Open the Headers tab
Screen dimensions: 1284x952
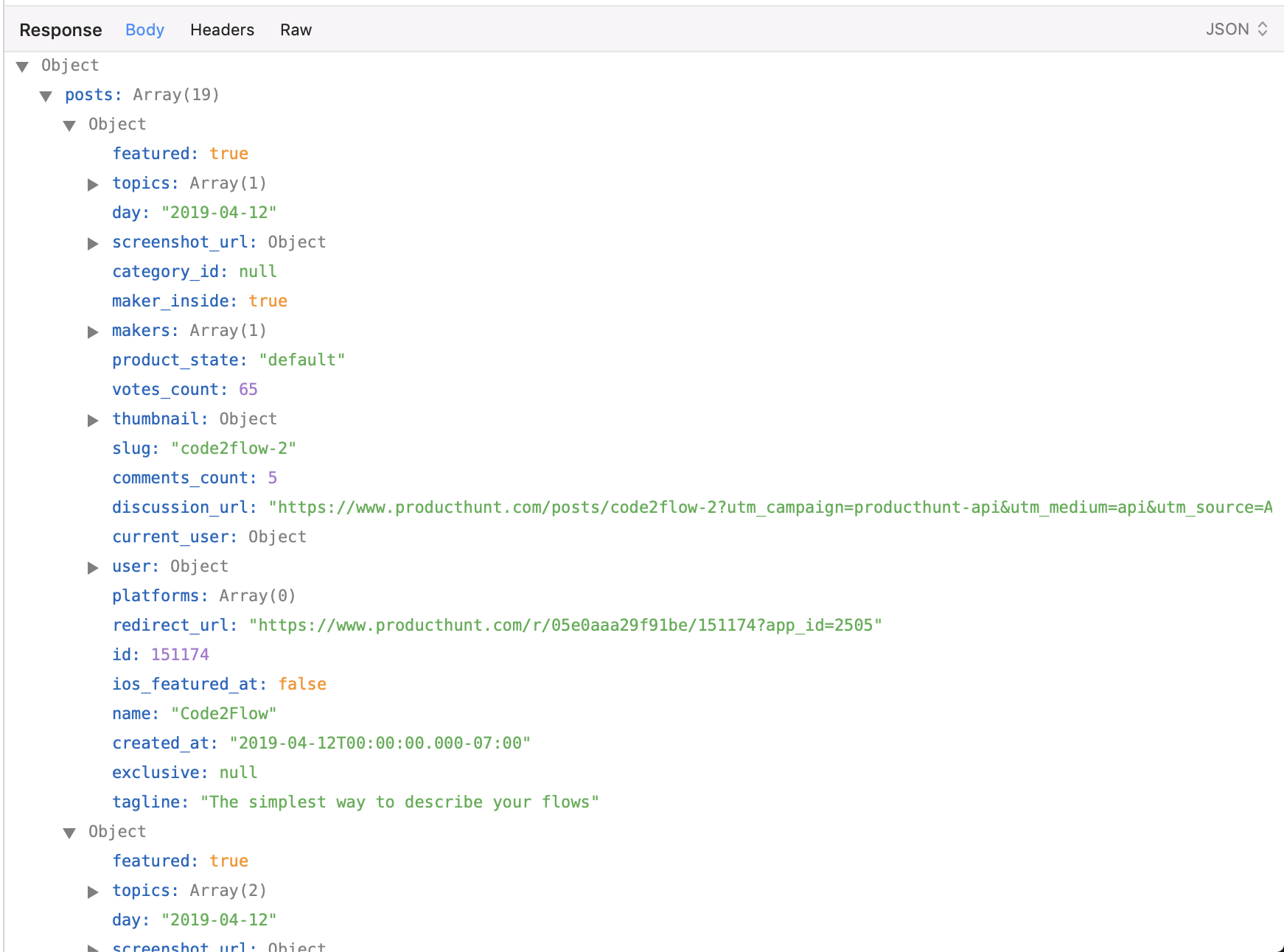[x=222, y=29]
